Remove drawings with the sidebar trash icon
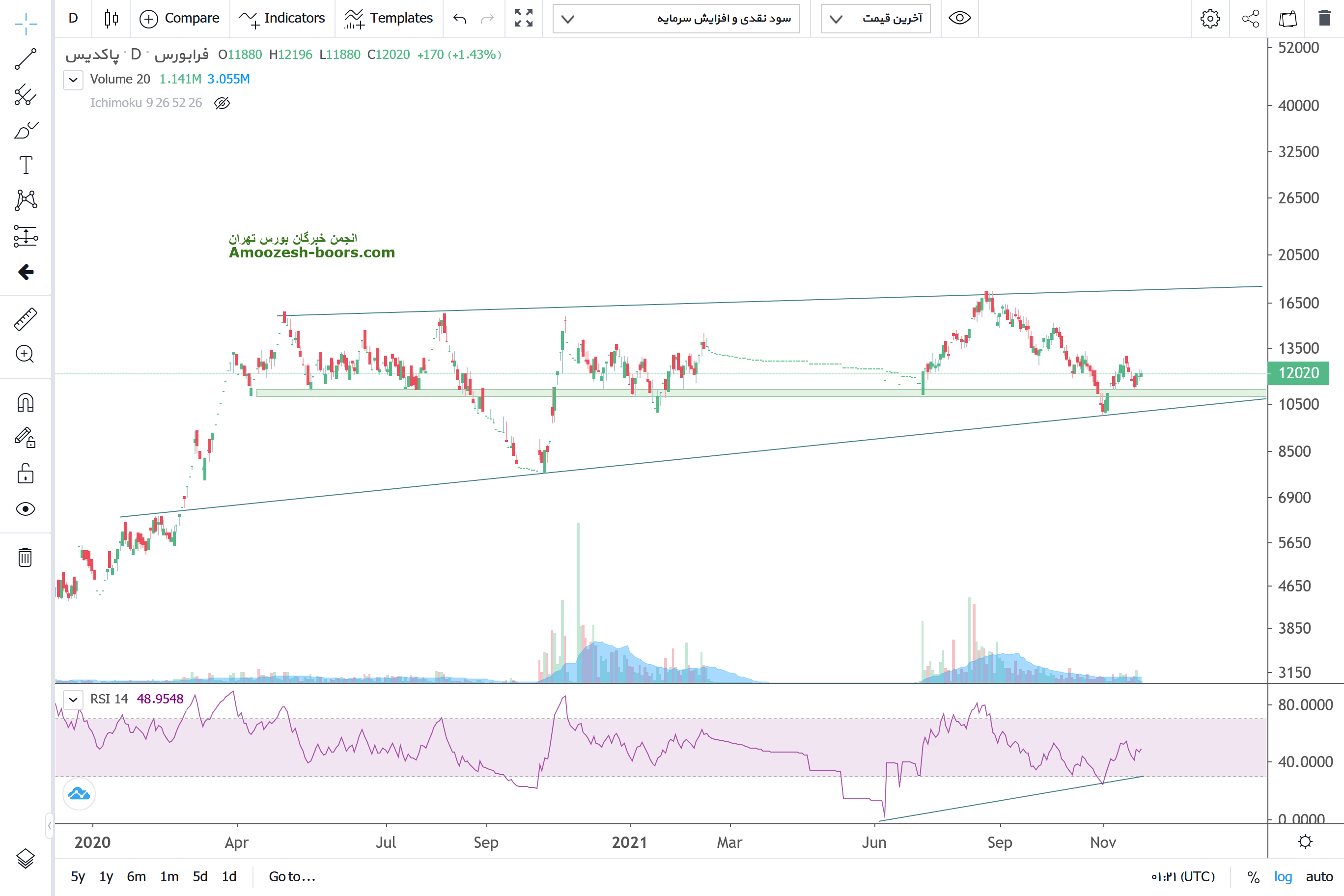Viewport: 1344px width, 896px height. 25,557
